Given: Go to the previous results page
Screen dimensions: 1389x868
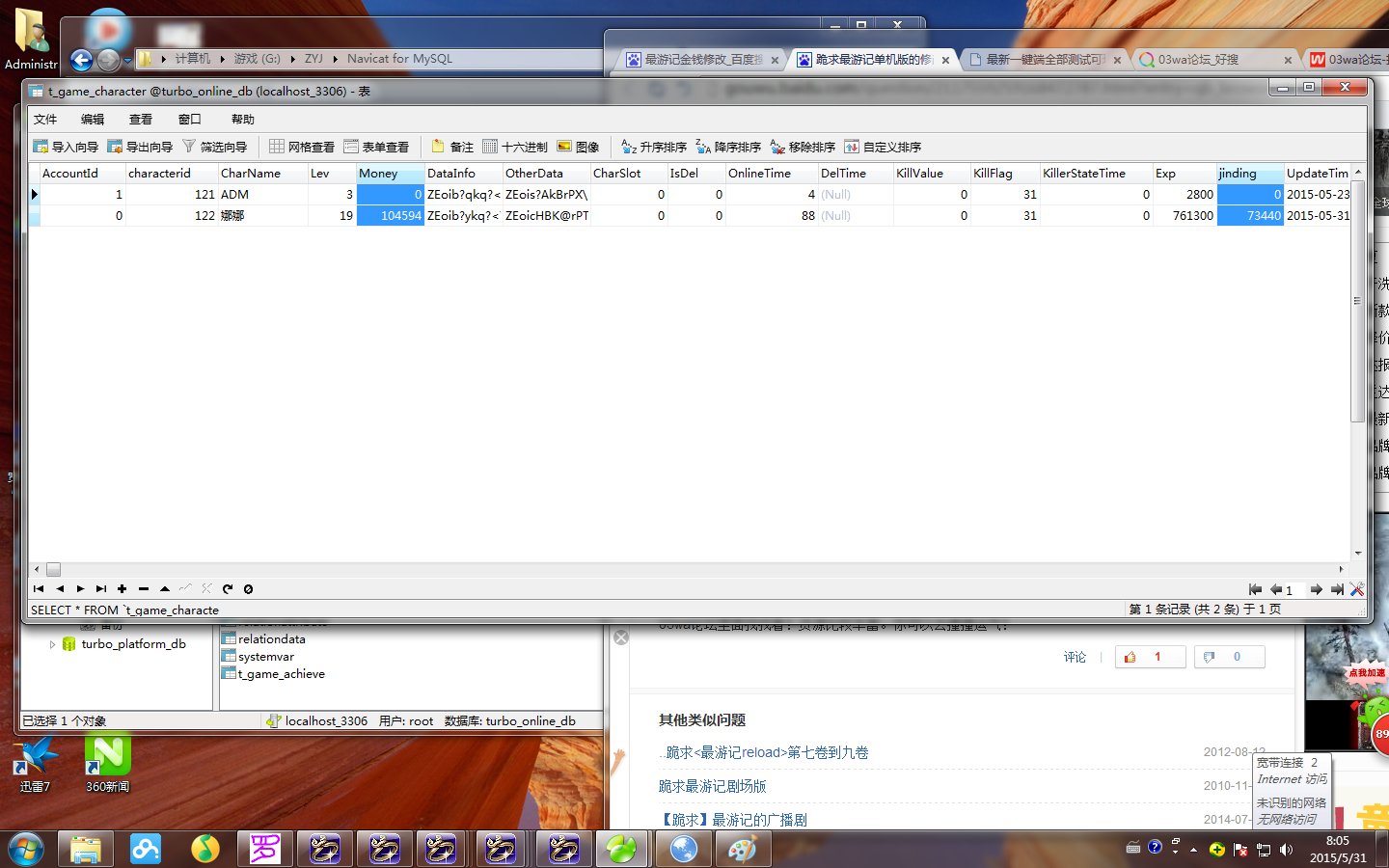Looking at the screenshot, I should pos(1275,589).
